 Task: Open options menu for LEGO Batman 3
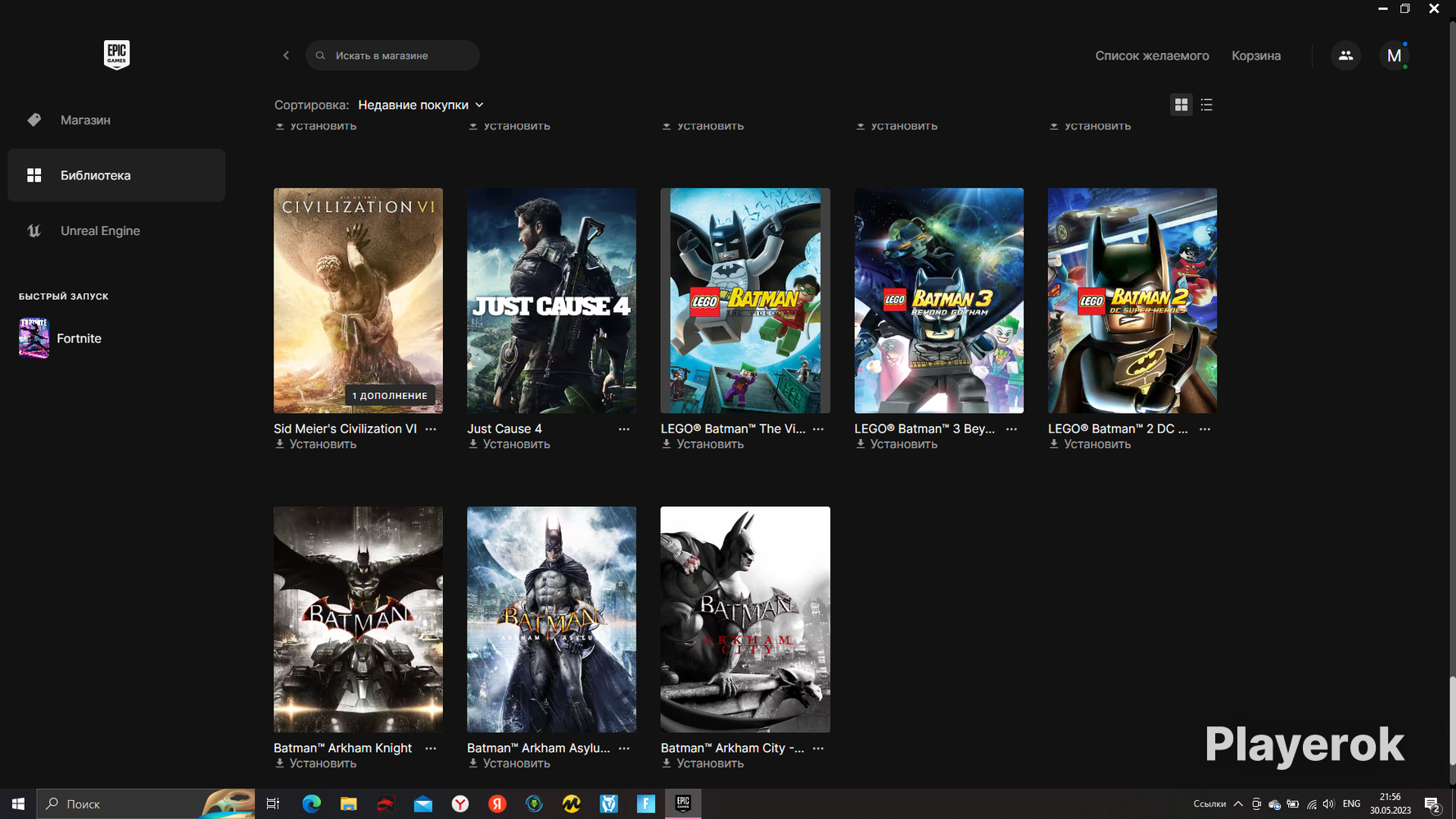(x=1011, y=429)
